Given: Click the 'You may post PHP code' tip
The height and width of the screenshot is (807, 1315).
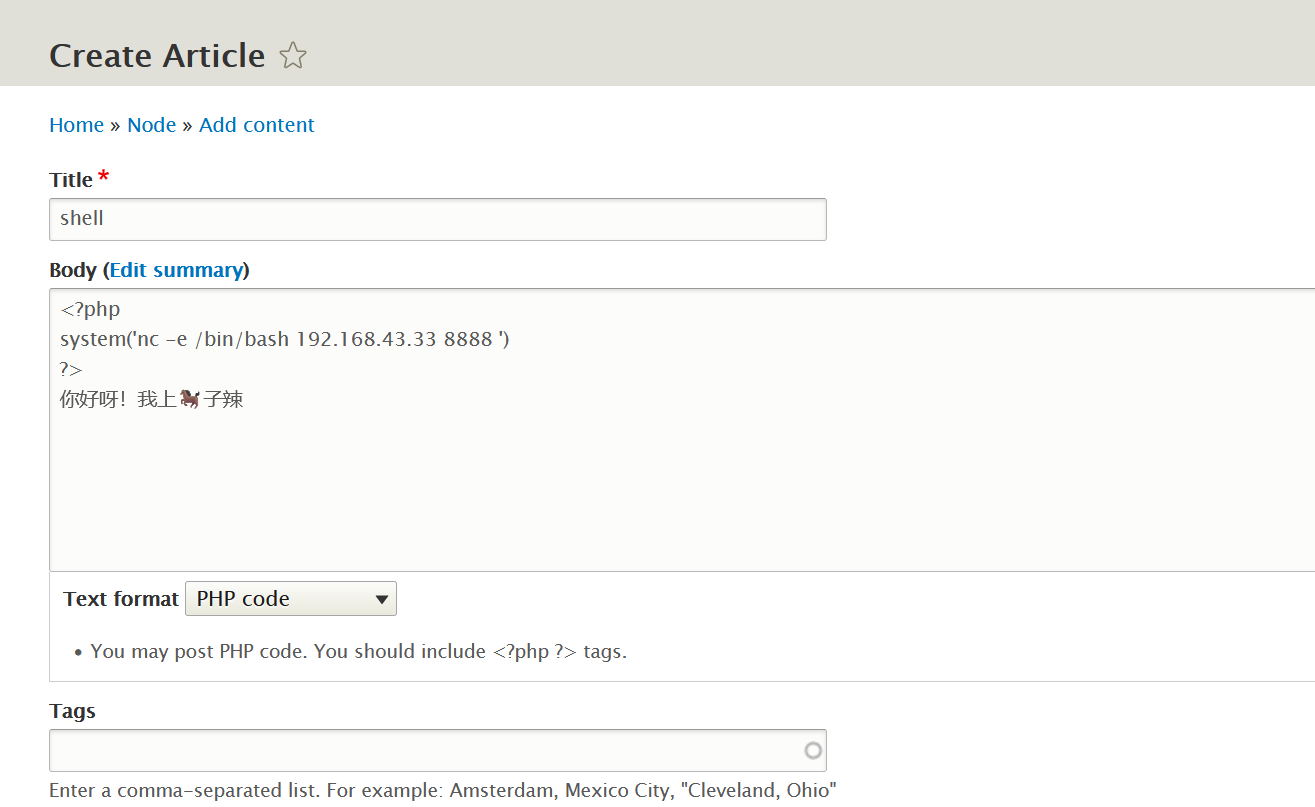Looking at the screenshot, I should [x=358, y=652].
